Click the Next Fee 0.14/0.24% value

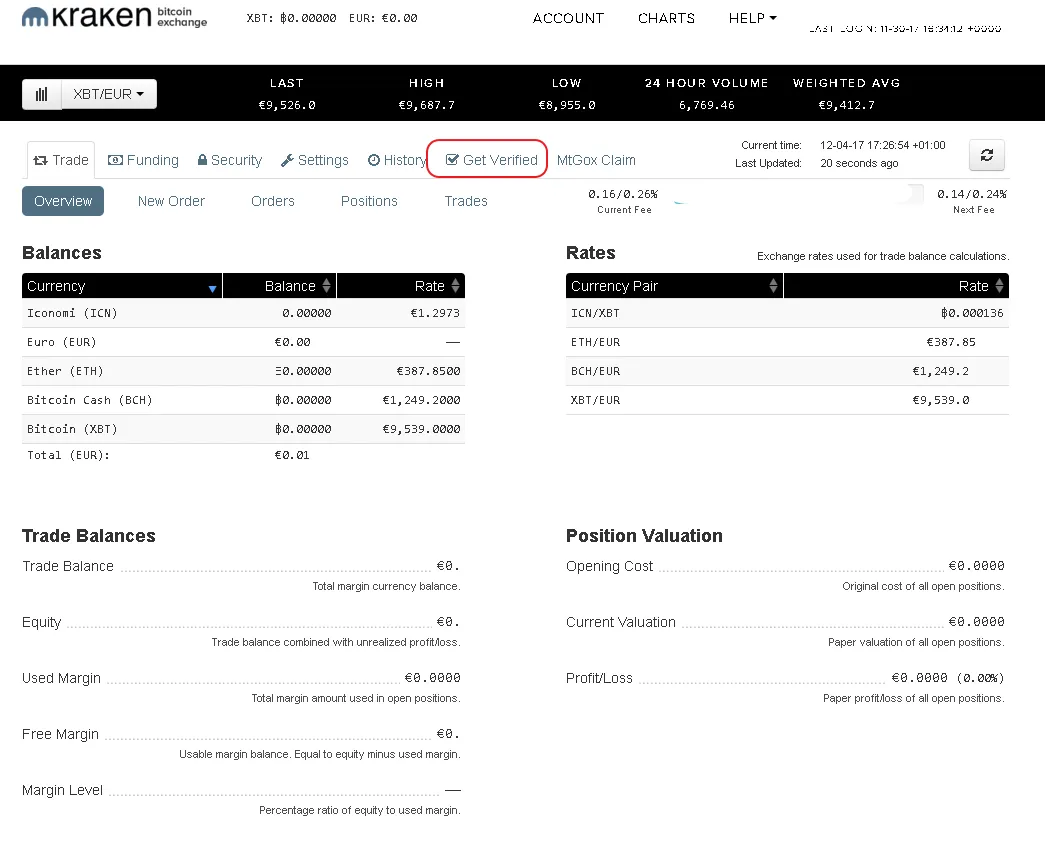[972, 194]
